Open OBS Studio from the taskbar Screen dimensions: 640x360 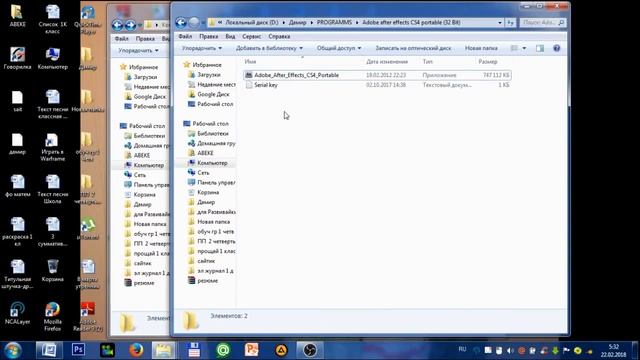[310, 350]
